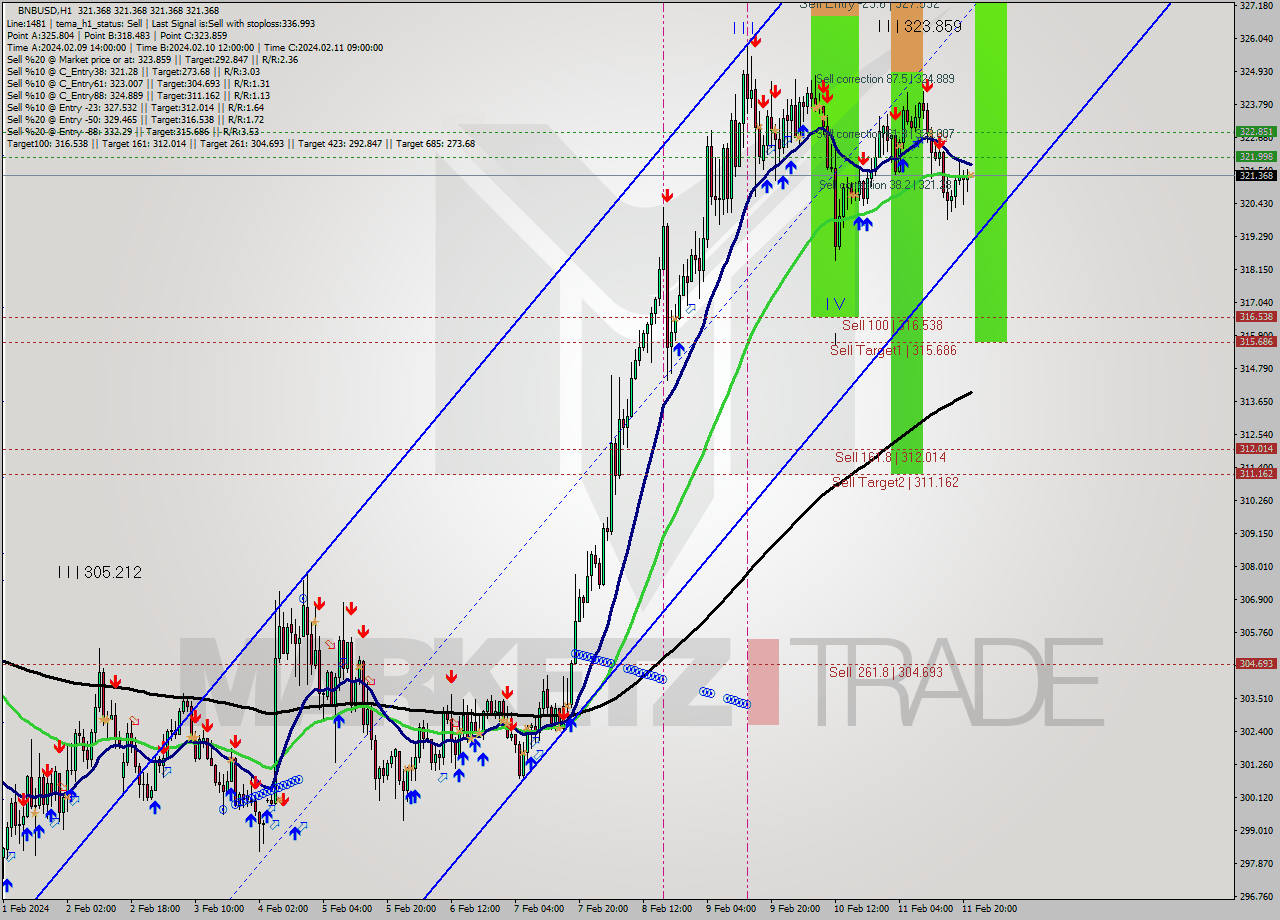1280x920 pixels.
Task: Click the 'Sell correction 87.5 | 324.889' label
Action: click(x=885, y=79)
